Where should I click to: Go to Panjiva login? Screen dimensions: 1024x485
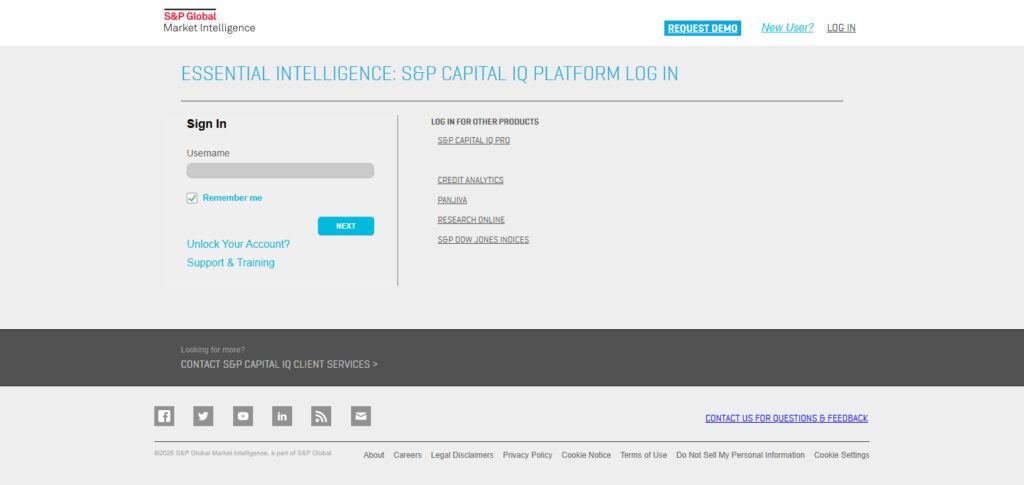pyautogui.click(x=452, y=200)
